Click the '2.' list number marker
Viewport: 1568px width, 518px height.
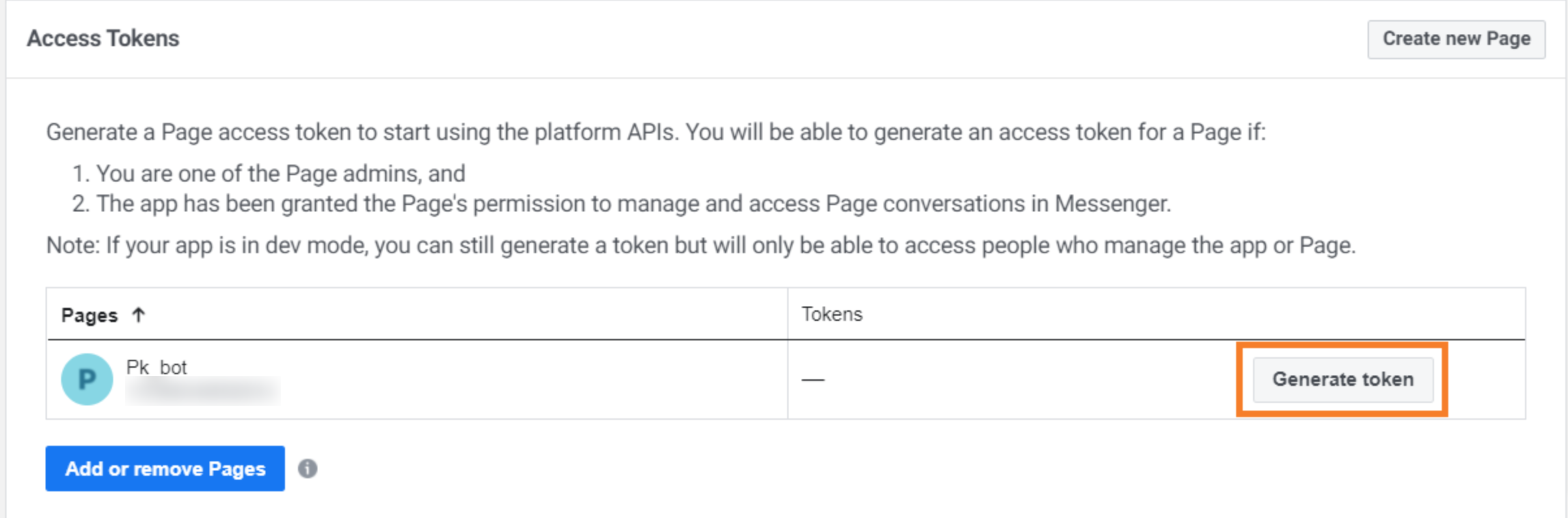tap(80, 204)
